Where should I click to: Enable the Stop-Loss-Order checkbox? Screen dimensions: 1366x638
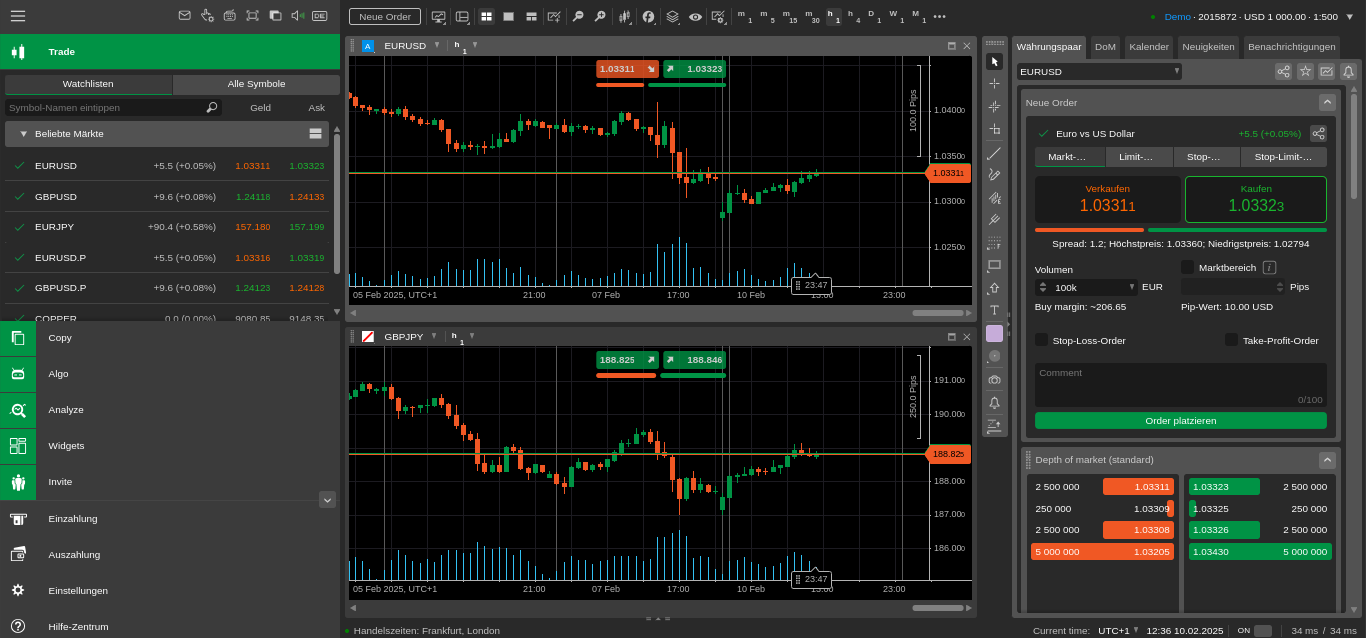[1042, 340]
